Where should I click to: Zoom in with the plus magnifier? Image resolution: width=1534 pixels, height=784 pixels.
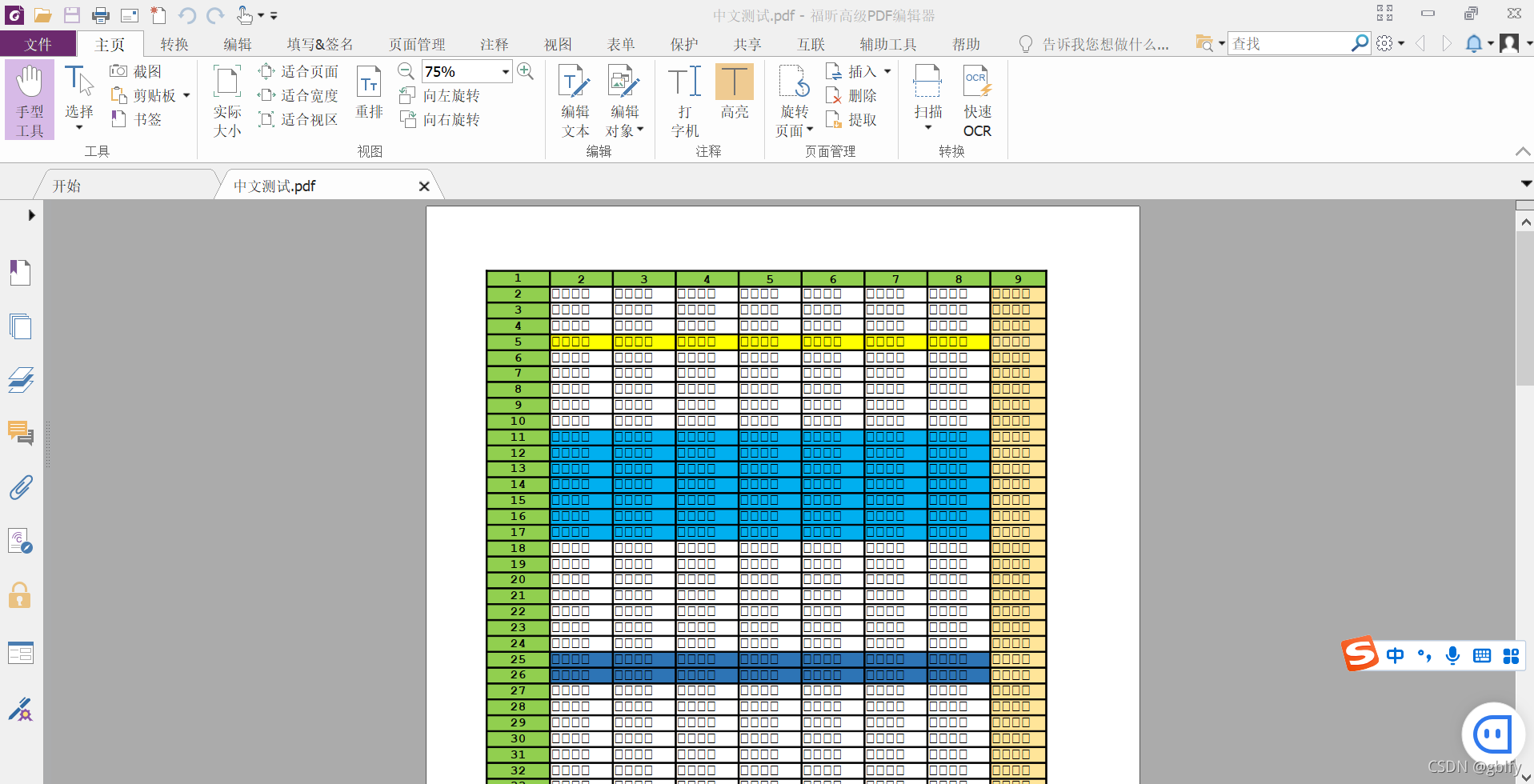pos(526,71)
